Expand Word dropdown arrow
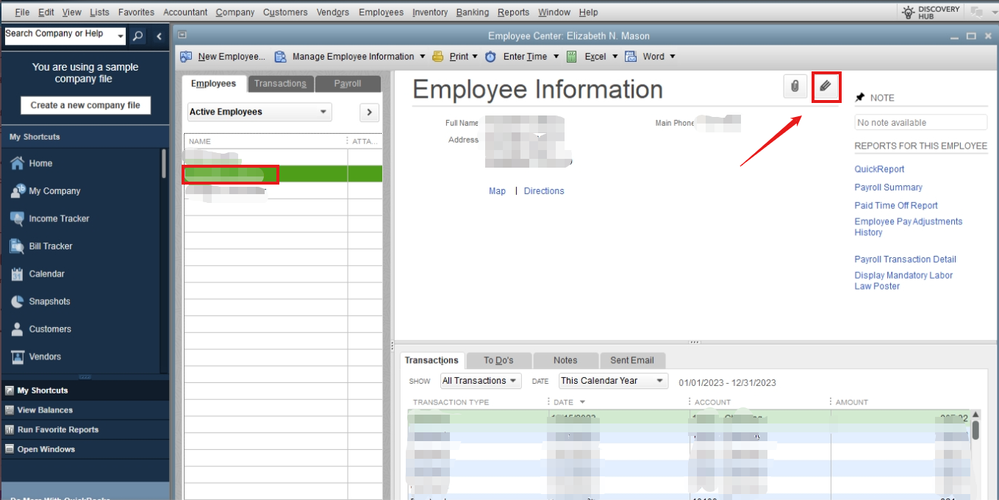Viewport: 999px width, 500px height. (673, 57)
